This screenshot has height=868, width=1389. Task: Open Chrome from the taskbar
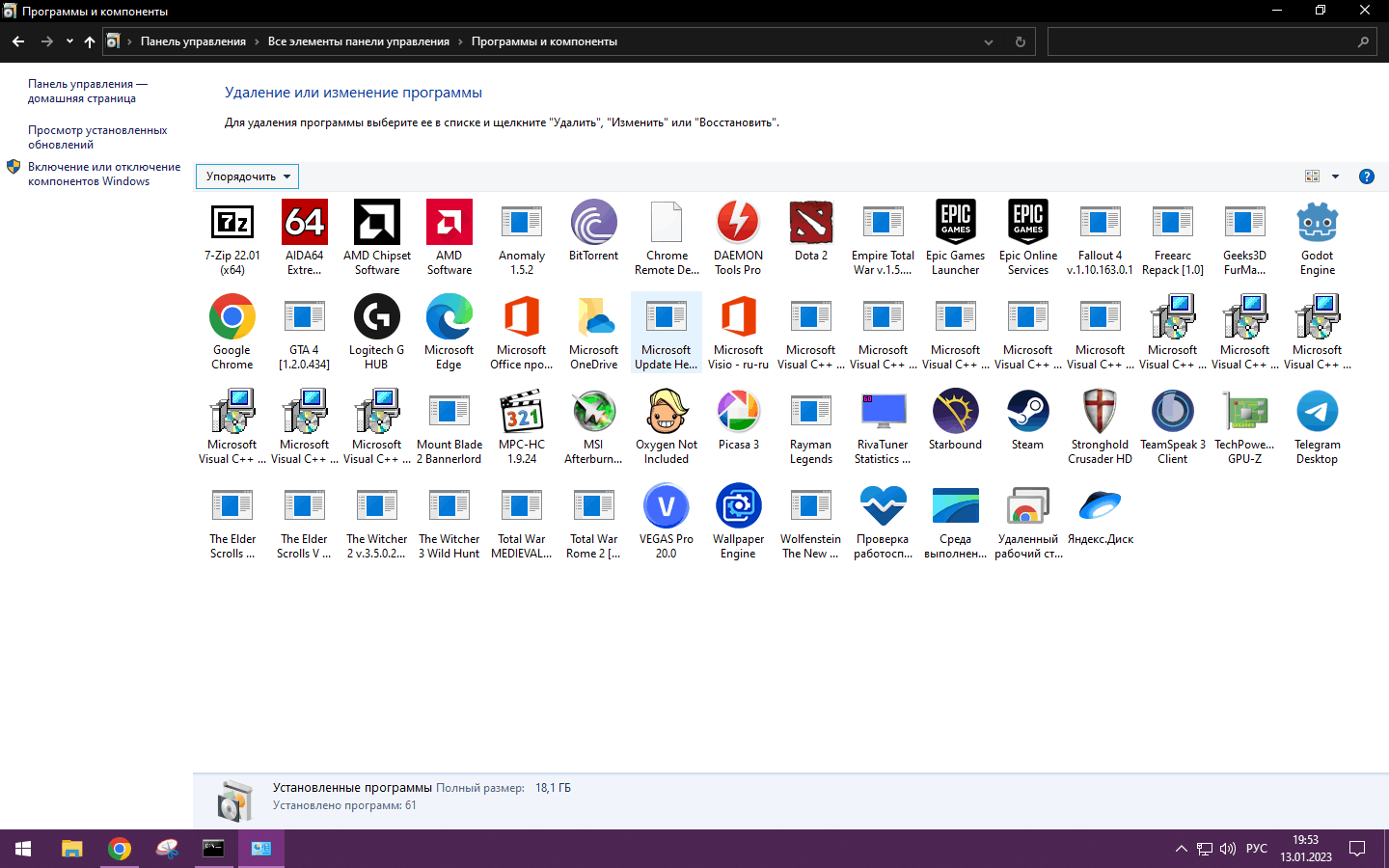[x=120, y=849]
